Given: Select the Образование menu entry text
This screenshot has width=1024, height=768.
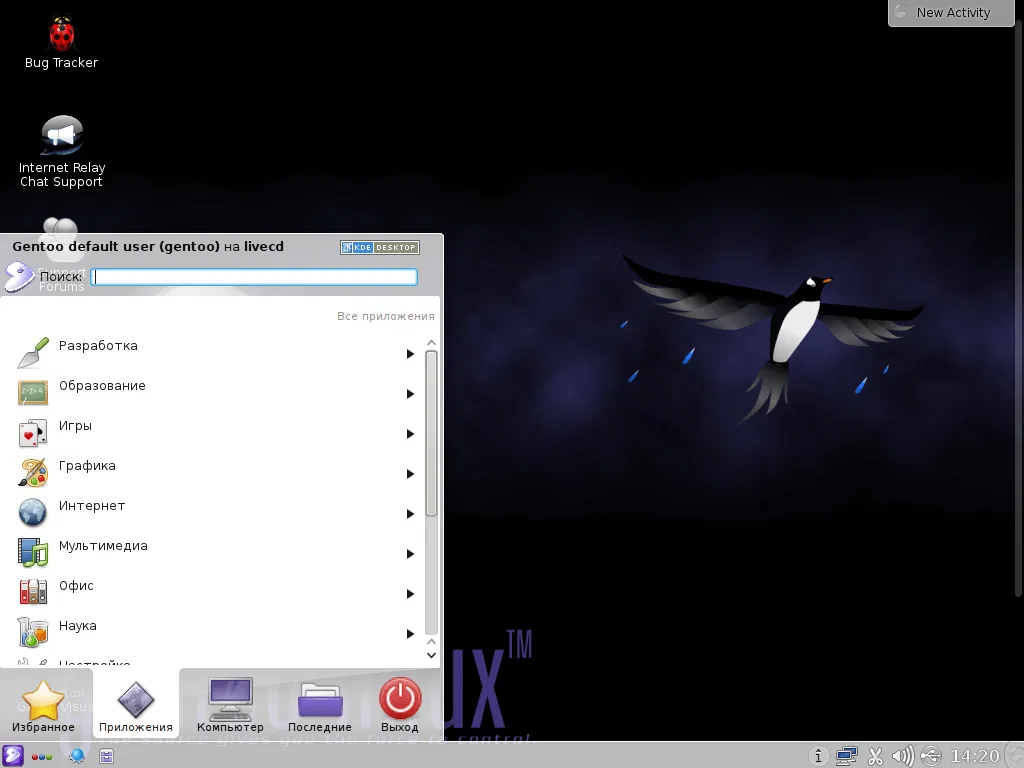Looking at the screenshot, I should point(102,385).
